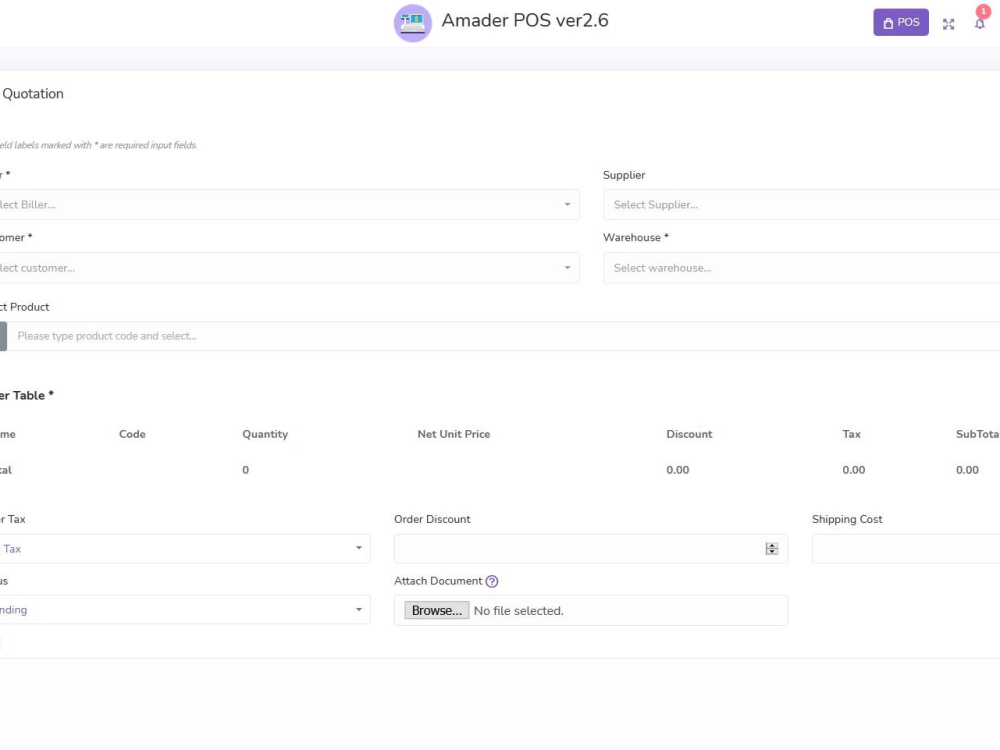Click the SubTotal column header
The image size is (1000, 750).
click(978, 434)
